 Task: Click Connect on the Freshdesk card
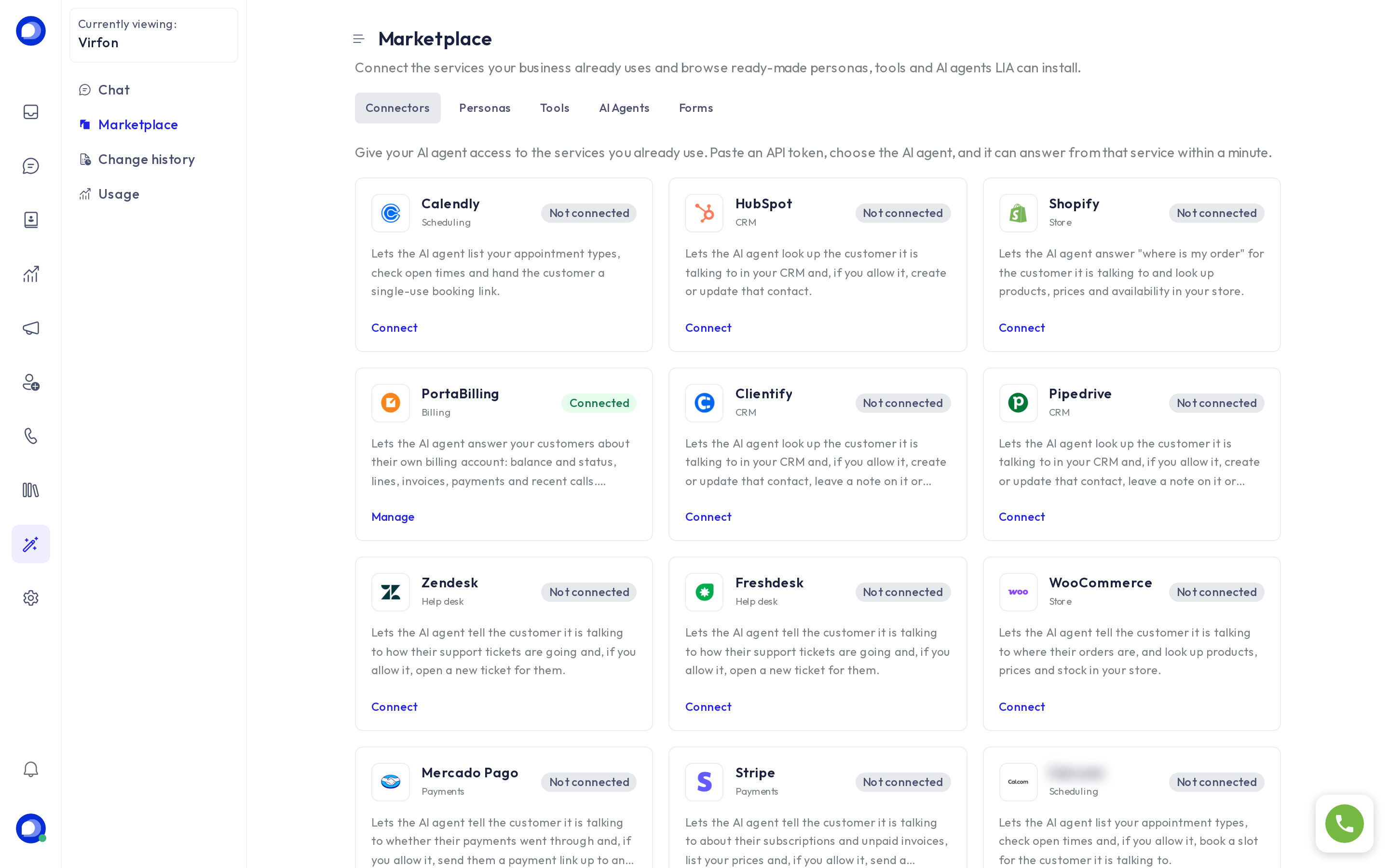click(x=708, y=706)
